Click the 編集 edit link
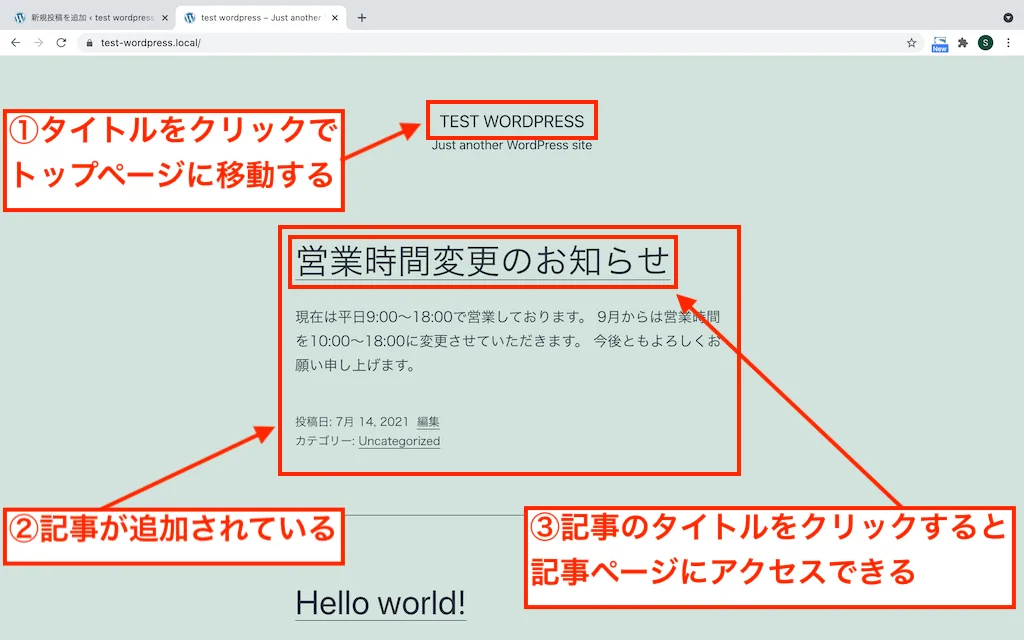1024x640 pixels. point(428,422)
